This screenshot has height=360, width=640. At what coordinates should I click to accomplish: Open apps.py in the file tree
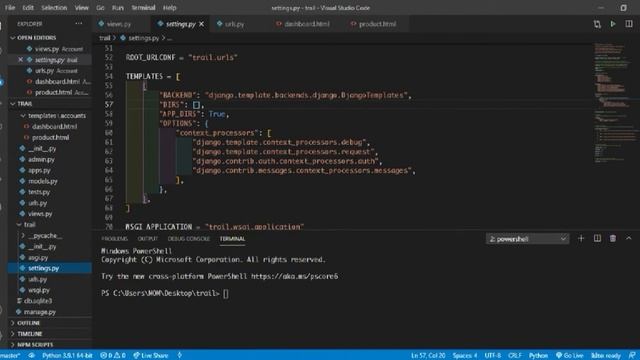coord(39,170)
